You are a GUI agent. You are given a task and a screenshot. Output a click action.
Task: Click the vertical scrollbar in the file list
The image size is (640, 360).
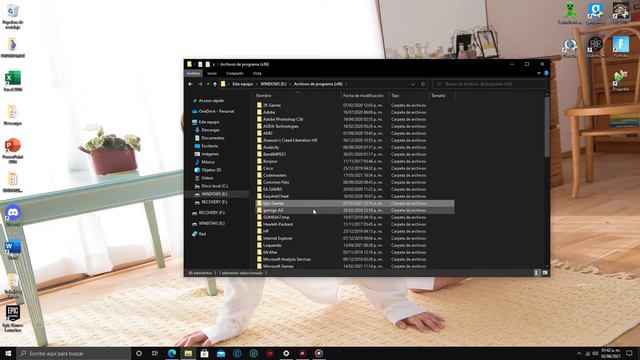click(547, 127)
